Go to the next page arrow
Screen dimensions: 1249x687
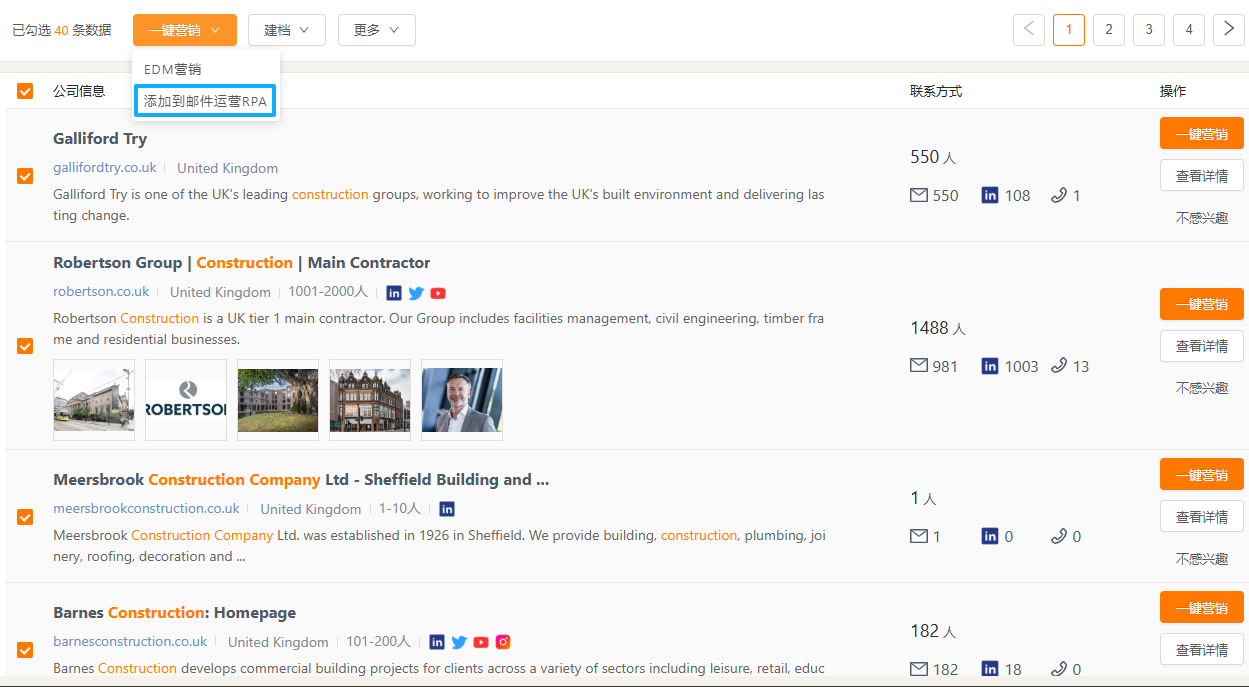click(x=1229, y=30)
